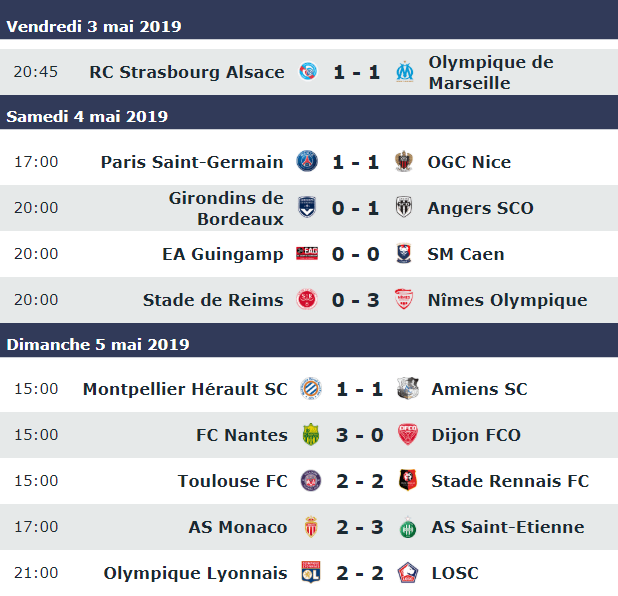Image resolution: width=618 pixels, height=596 pixels.
Task: Click the Stade Rennais FC crest
Action: (408, 480)
